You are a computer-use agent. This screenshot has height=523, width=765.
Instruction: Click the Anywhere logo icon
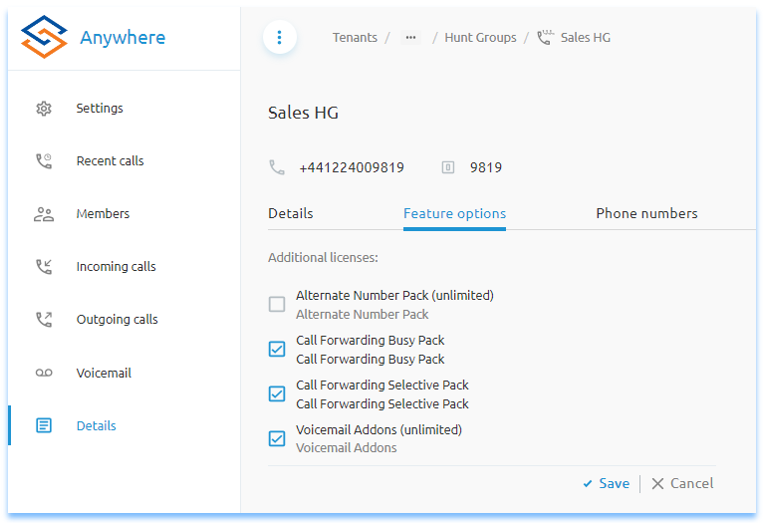click(x=44, y=38)
